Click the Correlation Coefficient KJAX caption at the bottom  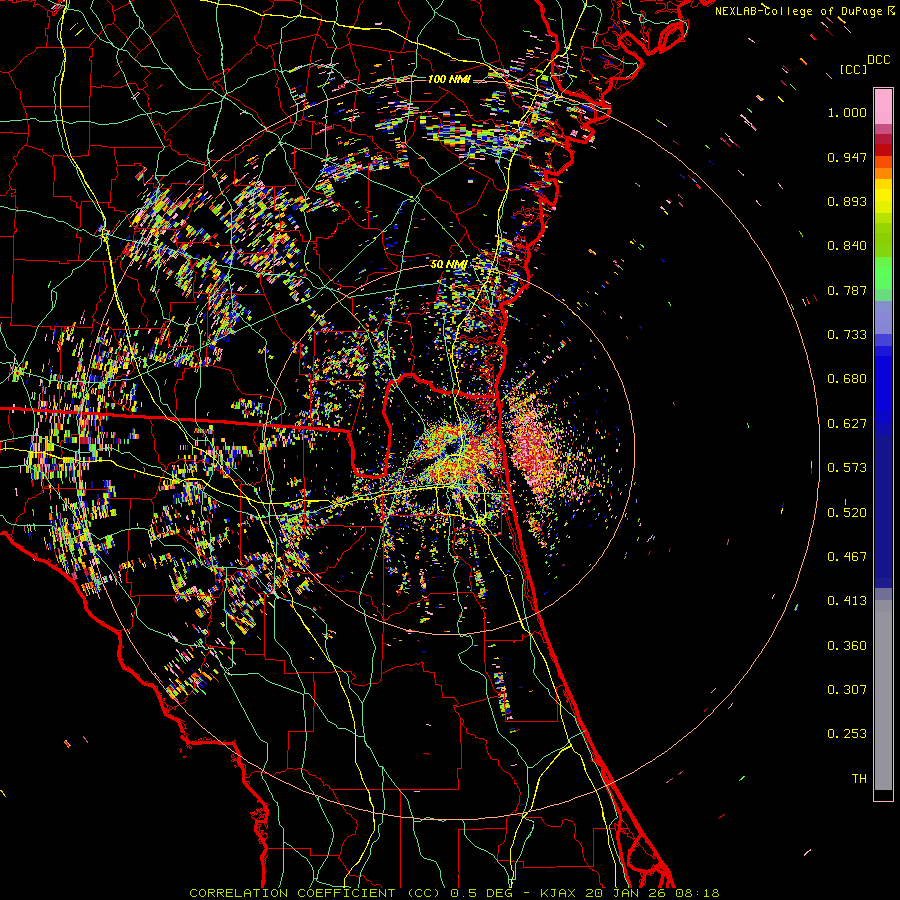coord(454,893)
